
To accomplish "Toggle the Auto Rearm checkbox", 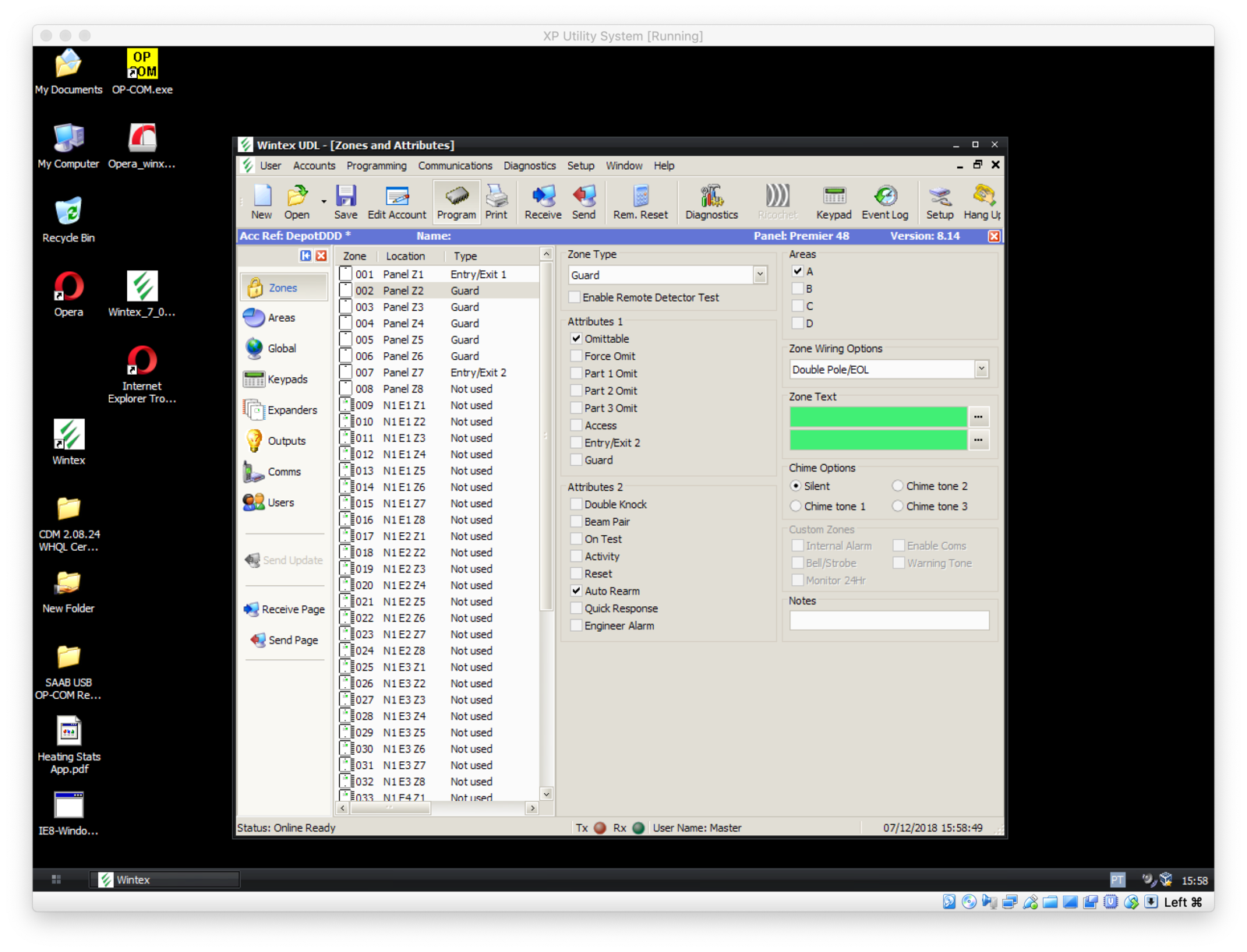I will [577, 591].
